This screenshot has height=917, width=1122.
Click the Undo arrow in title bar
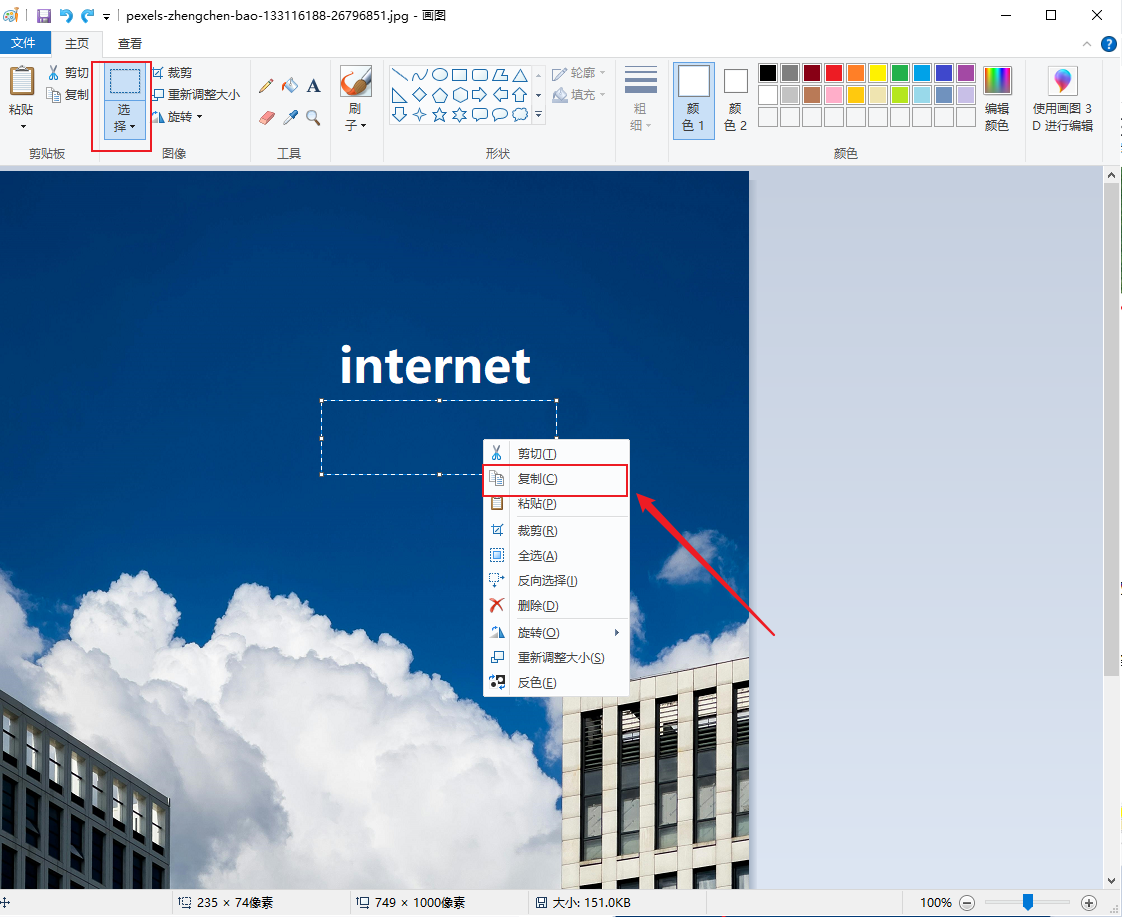pos(66,15)
